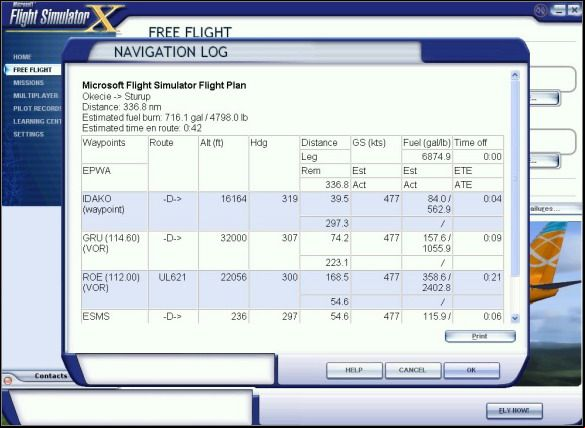The width and height of the screenshot is (585, 428).
Task: Click leg distance 168.5
Action: point(337,277)
